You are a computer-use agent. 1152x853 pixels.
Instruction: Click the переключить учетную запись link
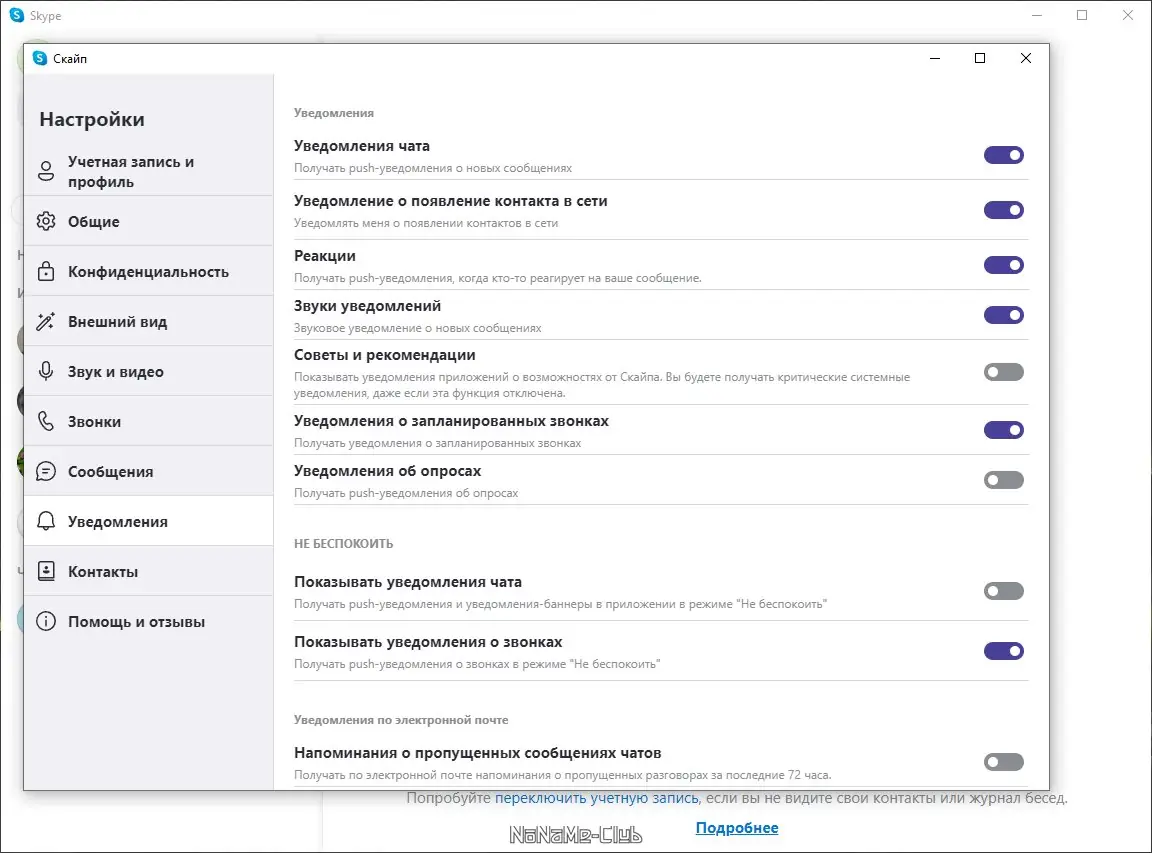(x=596, y=798)
